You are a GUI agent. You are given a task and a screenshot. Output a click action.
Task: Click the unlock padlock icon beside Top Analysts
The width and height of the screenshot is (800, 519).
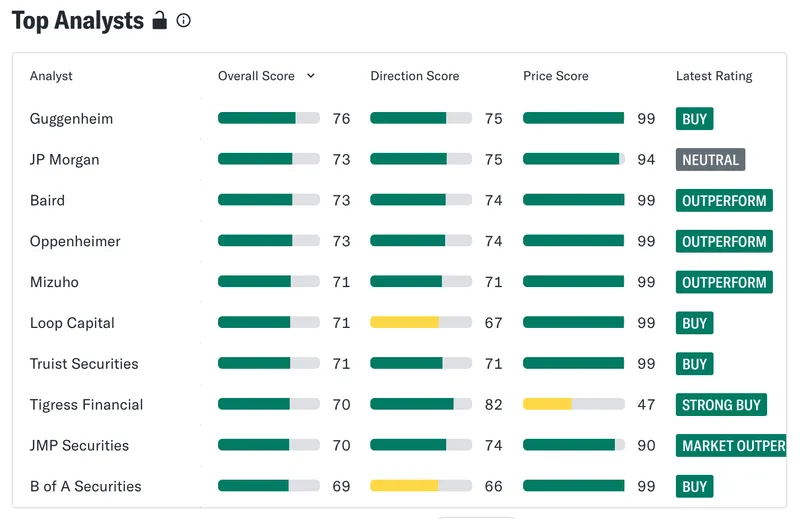160,20
